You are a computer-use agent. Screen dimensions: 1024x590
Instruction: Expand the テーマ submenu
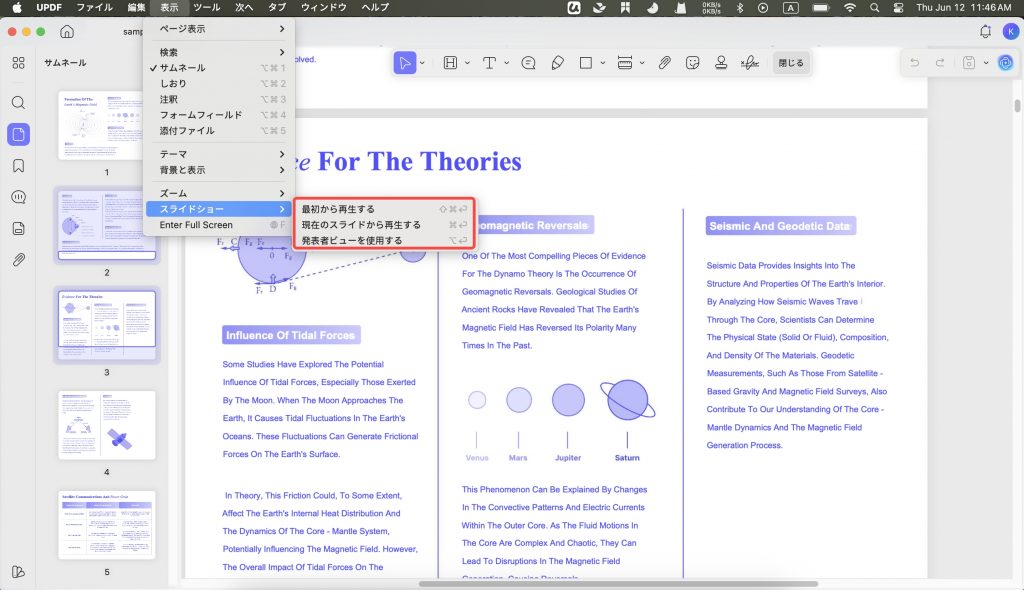point(219,154)
